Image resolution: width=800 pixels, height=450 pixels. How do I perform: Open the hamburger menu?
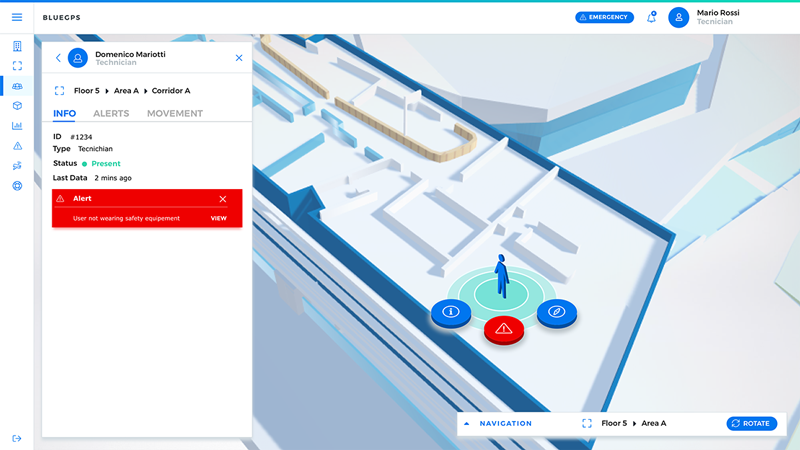coord(17,17)
